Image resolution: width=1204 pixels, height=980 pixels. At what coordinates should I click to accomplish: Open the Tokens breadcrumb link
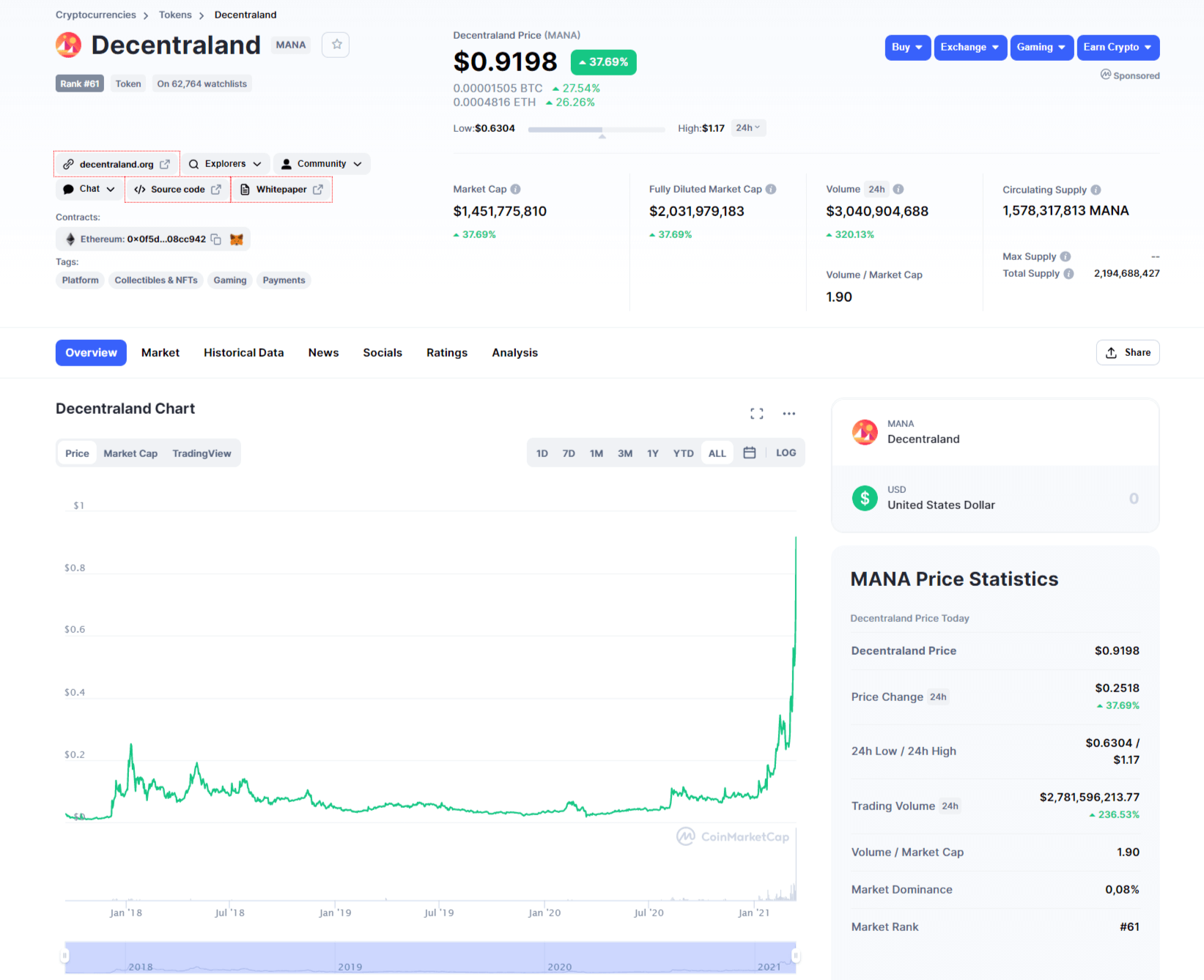175,15
